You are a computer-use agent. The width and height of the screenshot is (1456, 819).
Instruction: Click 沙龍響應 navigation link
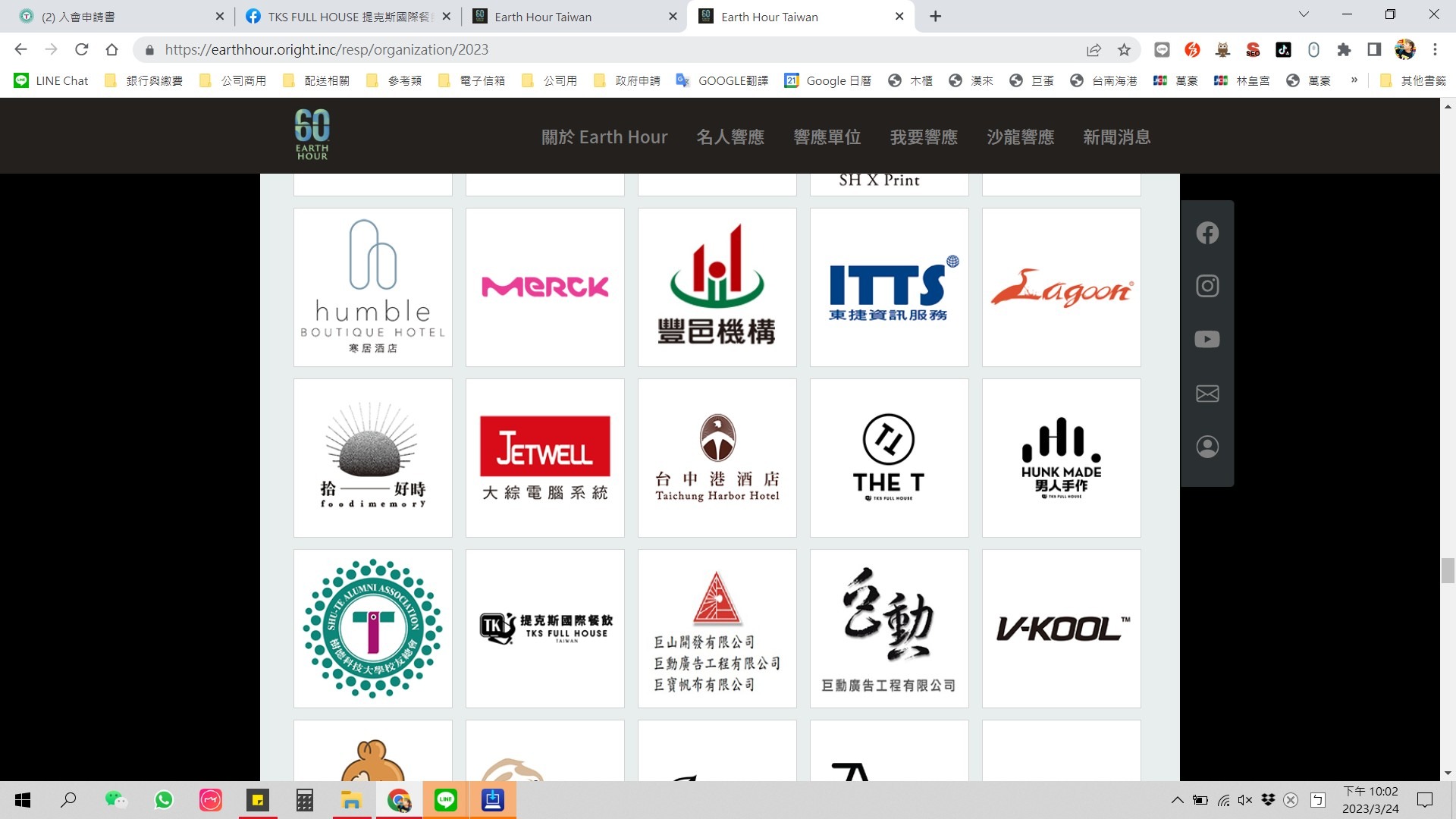pos(1020,137)
